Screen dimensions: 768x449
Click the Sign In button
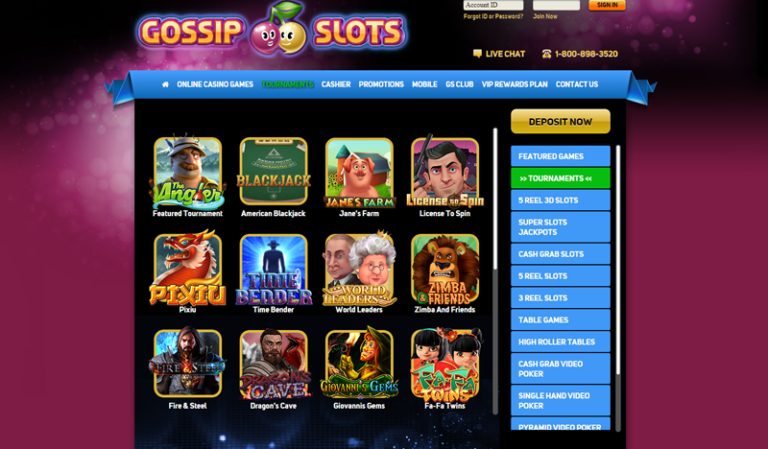click(x=607, y=5)
